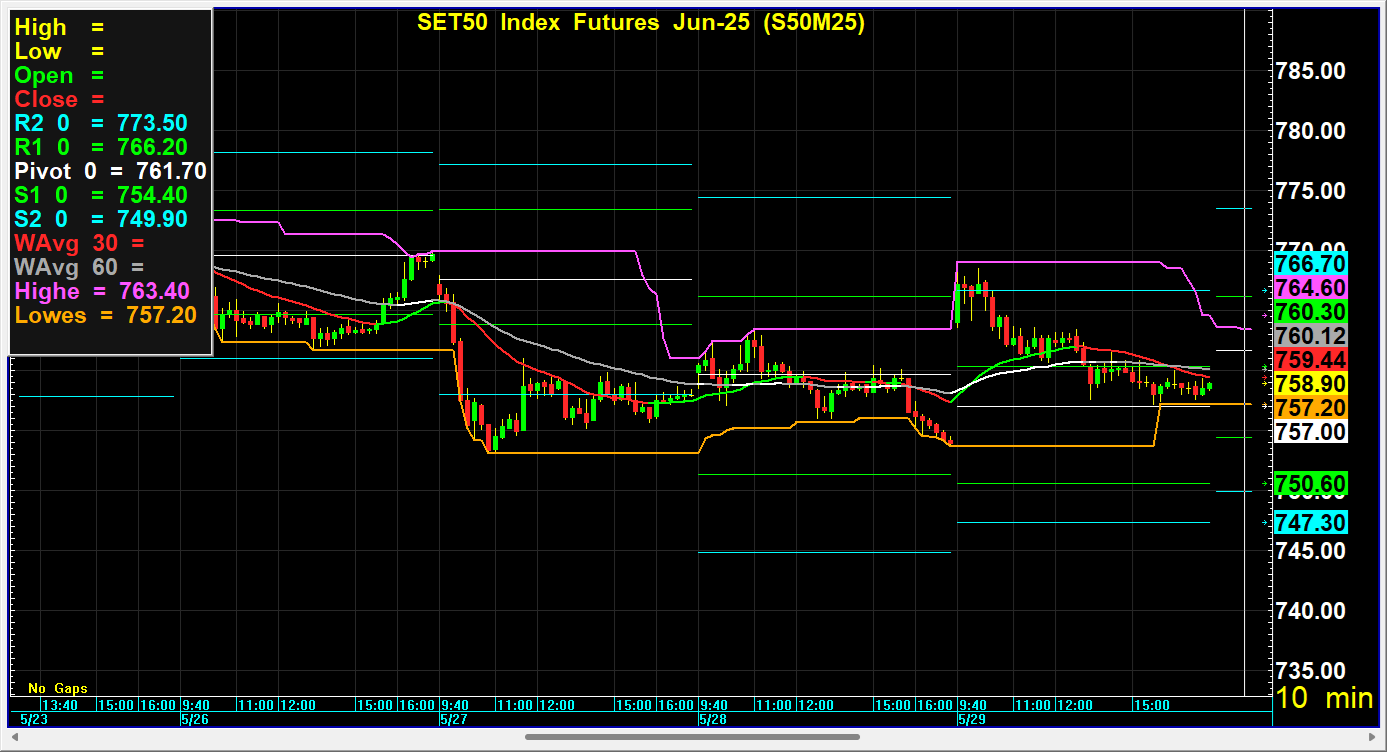Click the 735.00 price axis label

1310,670
